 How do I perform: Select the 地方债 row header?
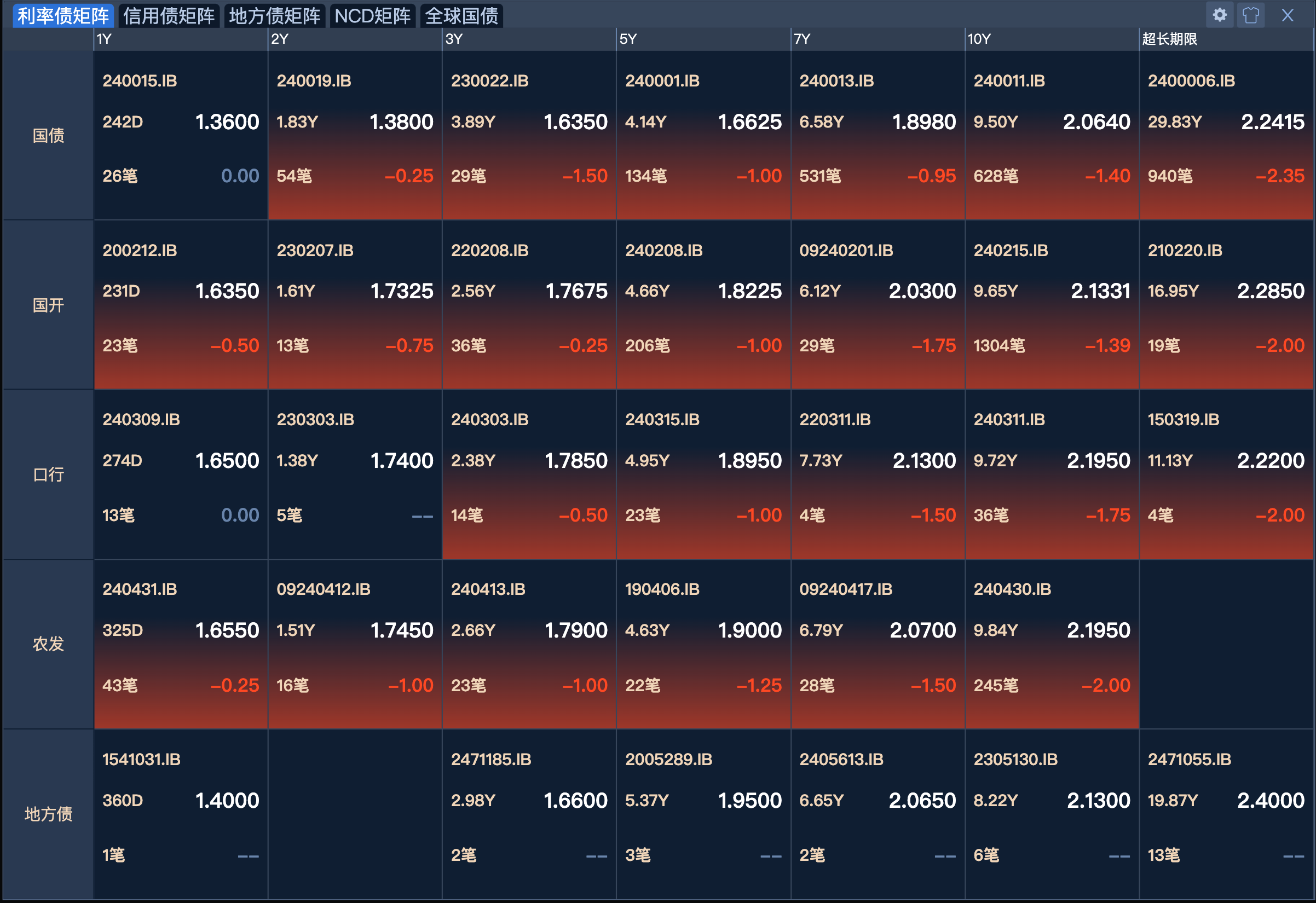[x=48, y=814]
